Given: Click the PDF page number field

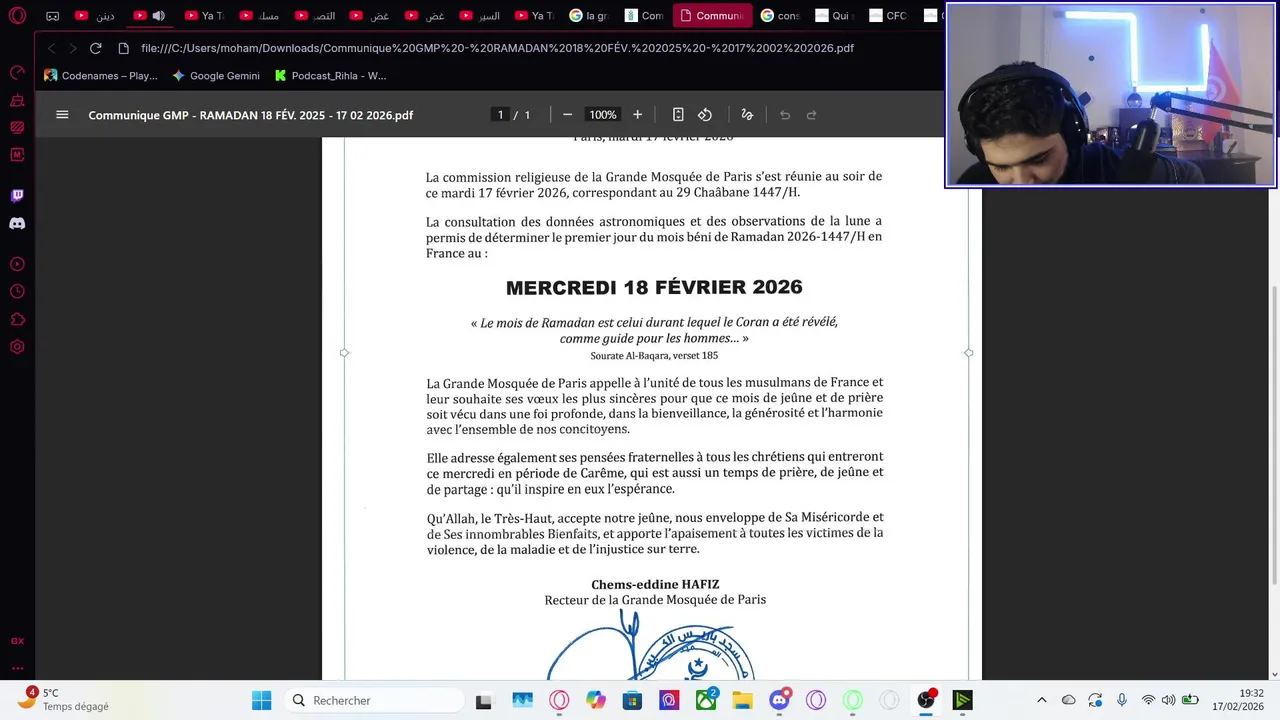Looking at the screenshot, I should [x=500, y=115].
